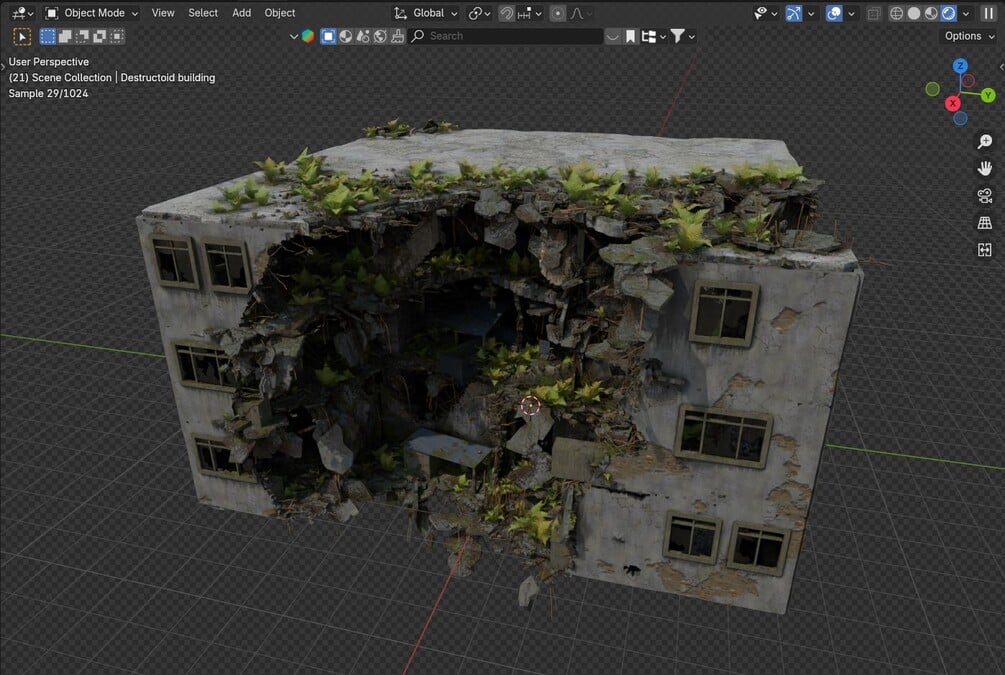This screenshot has width=1005, height=675.
Task: Click the red X axis gizmo
Action: [952, 103]
